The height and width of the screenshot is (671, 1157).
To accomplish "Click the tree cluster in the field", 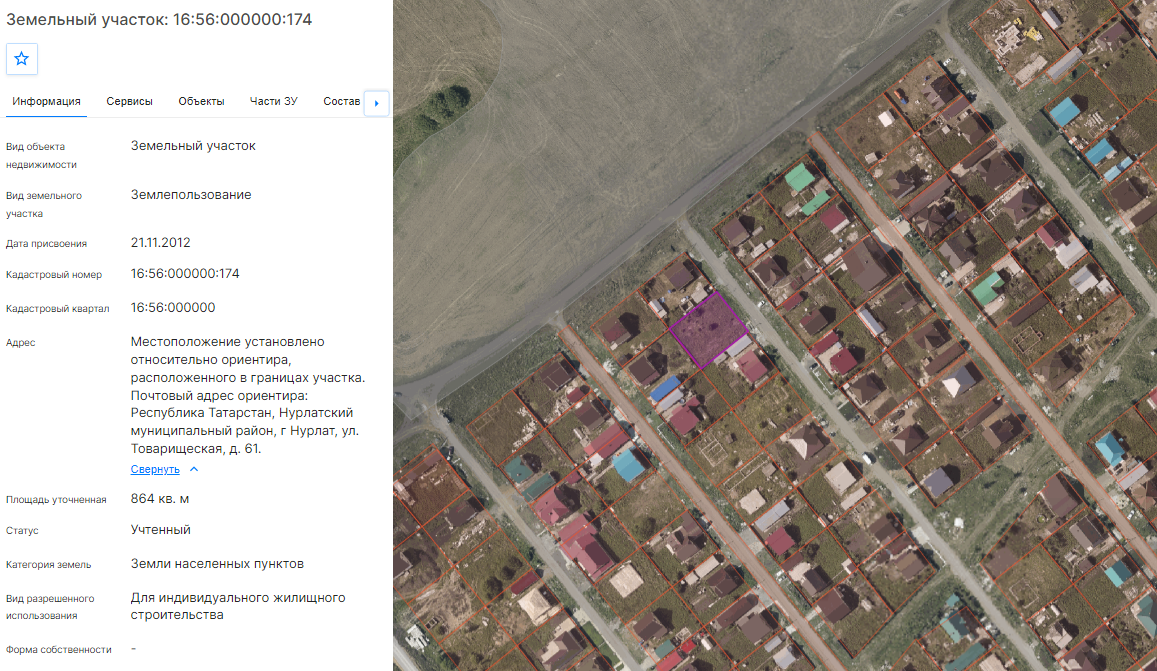I will [446, 104].
